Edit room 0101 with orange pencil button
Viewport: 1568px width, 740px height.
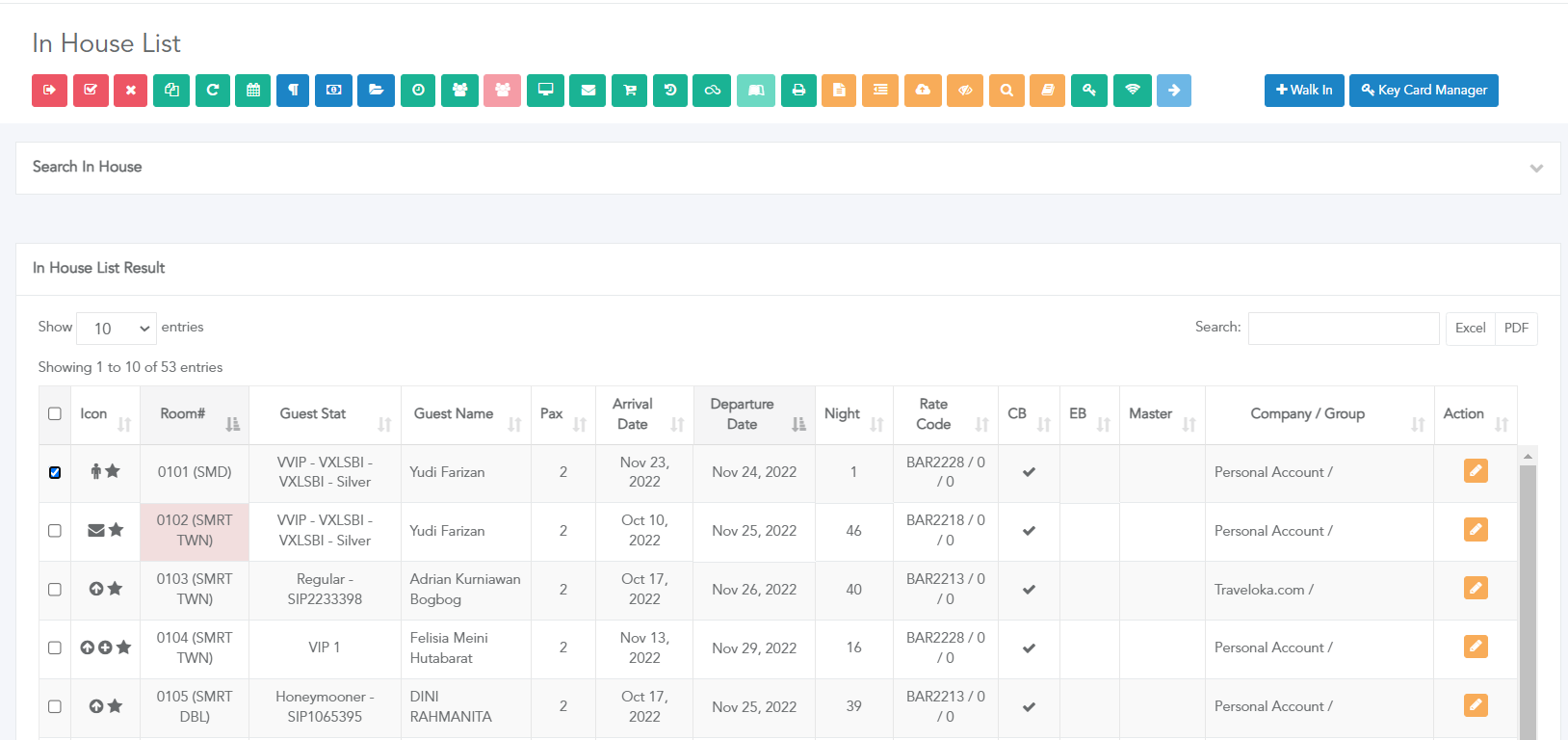1476,471
